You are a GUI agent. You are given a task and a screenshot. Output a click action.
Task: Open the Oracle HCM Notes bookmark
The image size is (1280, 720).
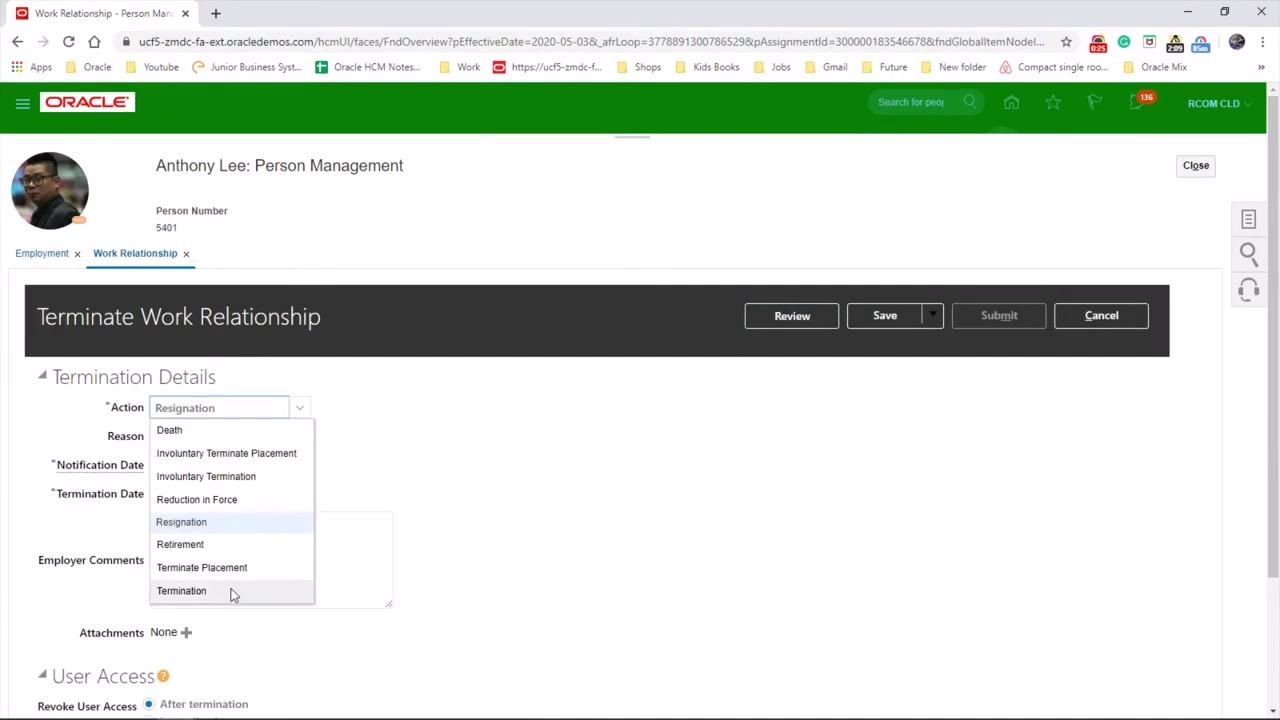coord(368,67)
